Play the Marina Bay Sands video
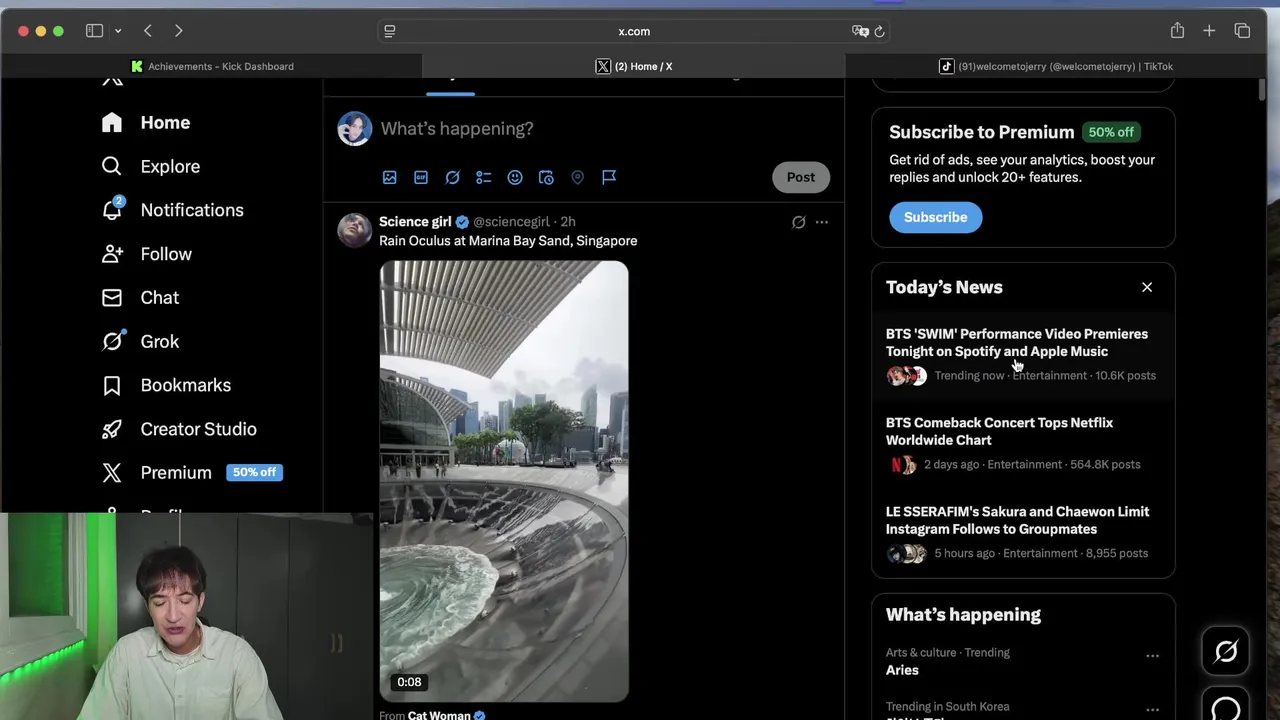 504,481
